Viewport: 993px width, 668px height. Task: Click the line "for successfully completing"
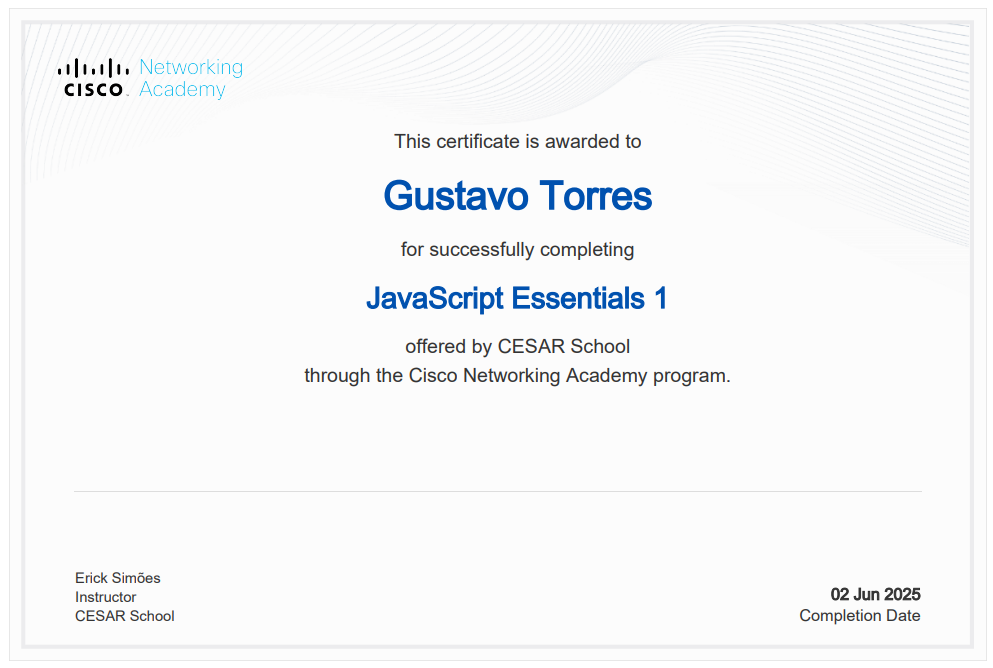click(517, 249)
